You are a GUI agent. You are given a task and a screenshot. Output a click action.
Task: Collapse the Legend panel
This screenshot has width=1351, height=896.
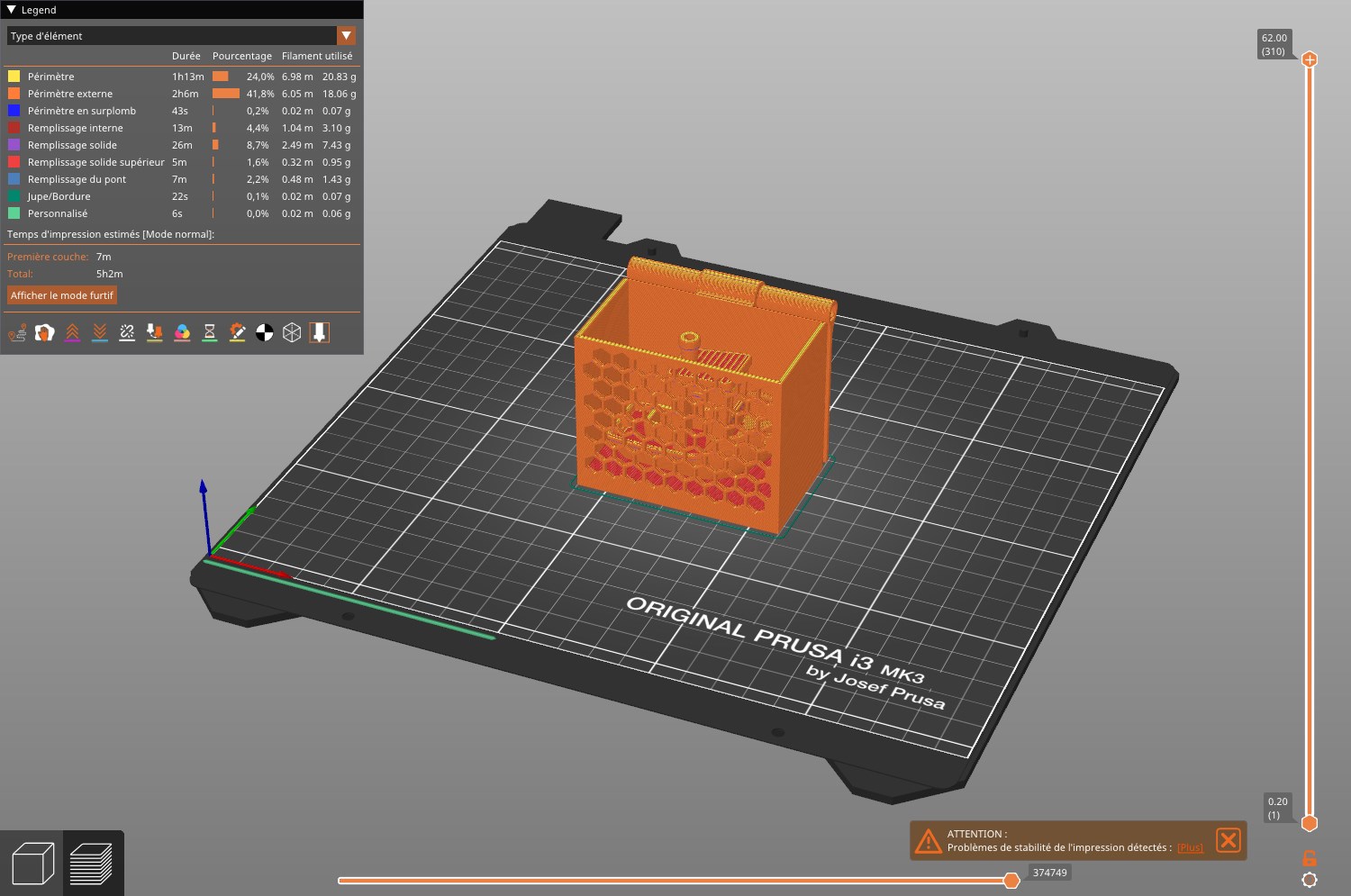[x=12, y=10]
